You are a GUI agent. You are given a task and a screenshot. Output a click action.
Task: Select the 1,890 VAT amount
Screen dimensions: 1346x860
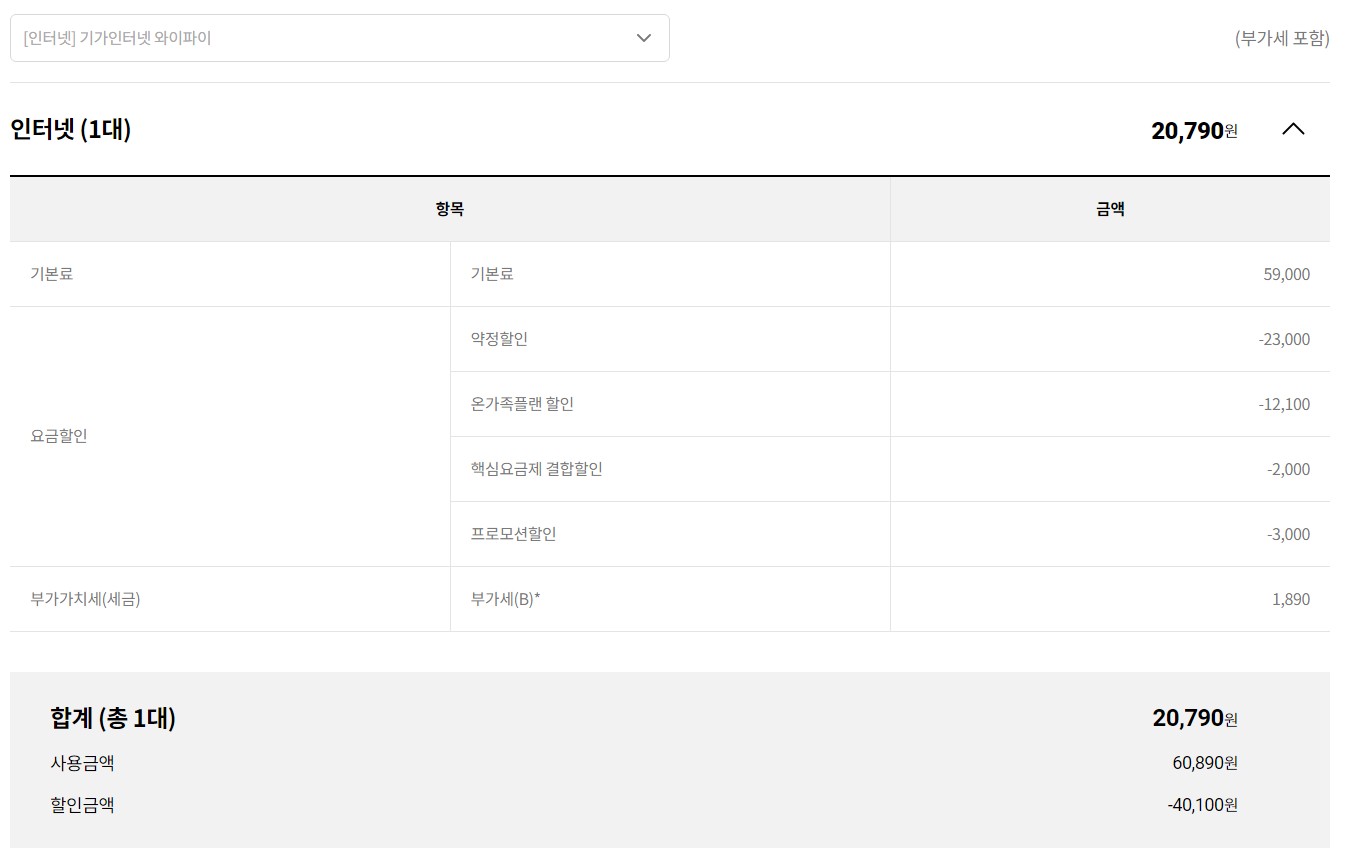click(1290, 599)
